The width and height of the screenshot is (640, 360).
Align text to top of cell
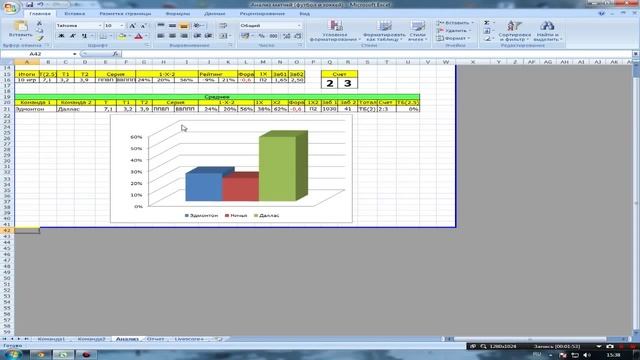[x=161, y=26]
